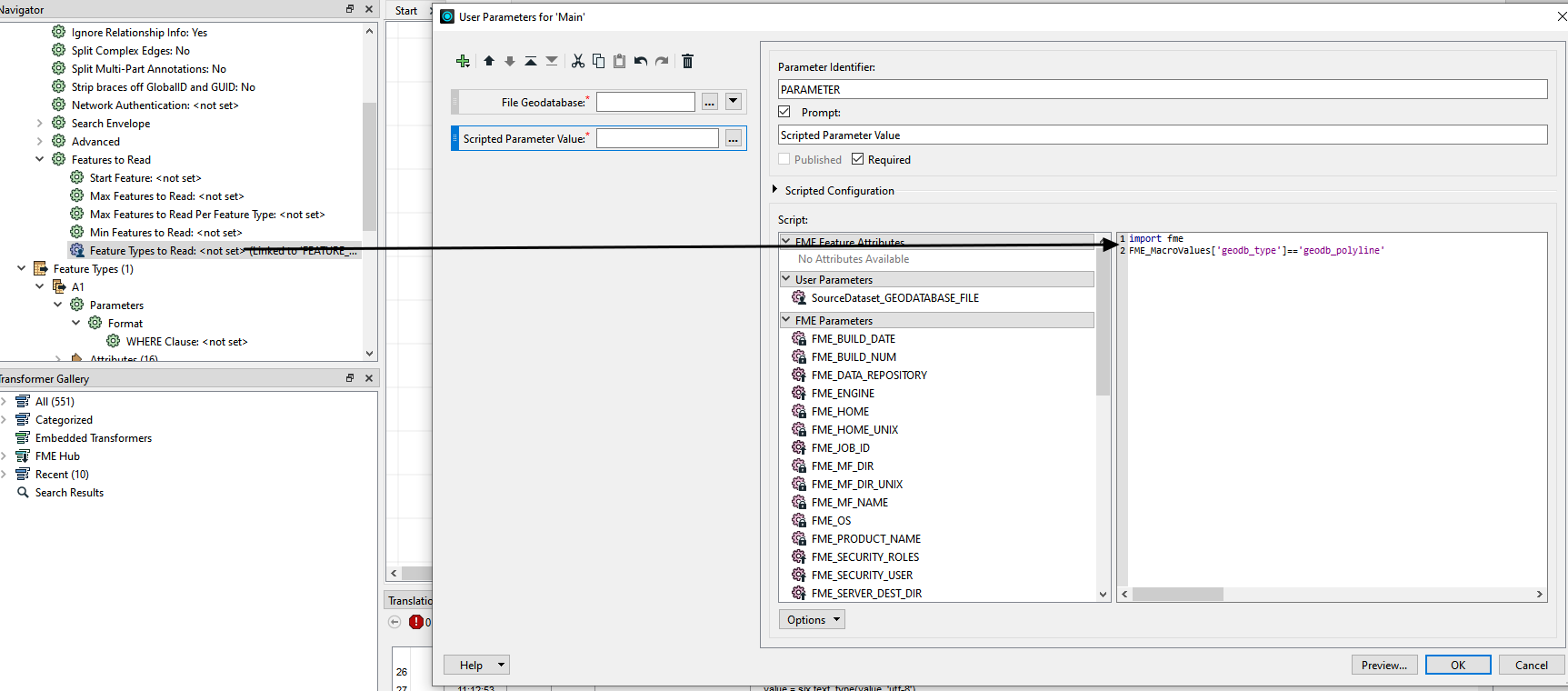The height and width of the screenshot is (691, 1568).
Task: Move selected parameter to bottom
Action: click(552, 61)
